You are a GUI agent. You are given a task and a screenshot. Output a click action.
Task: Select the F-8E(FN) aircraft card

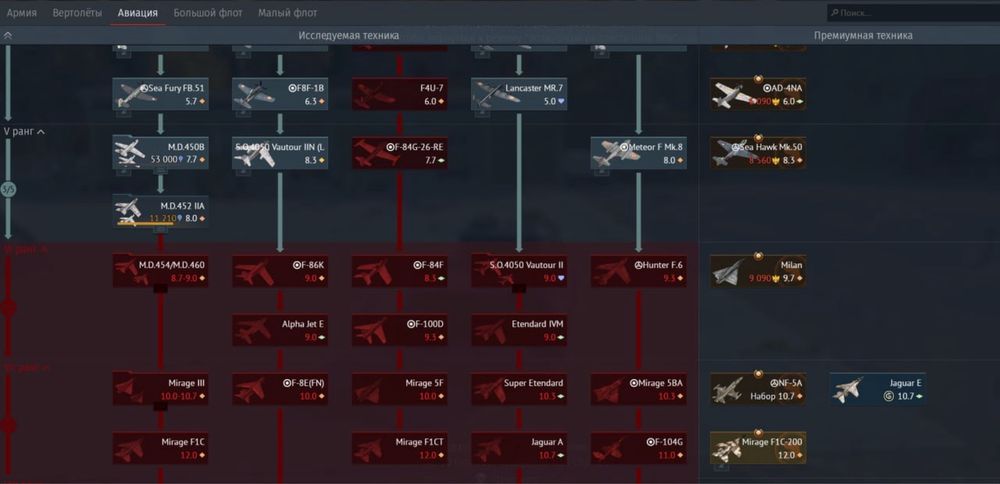[x=280, y=388]
